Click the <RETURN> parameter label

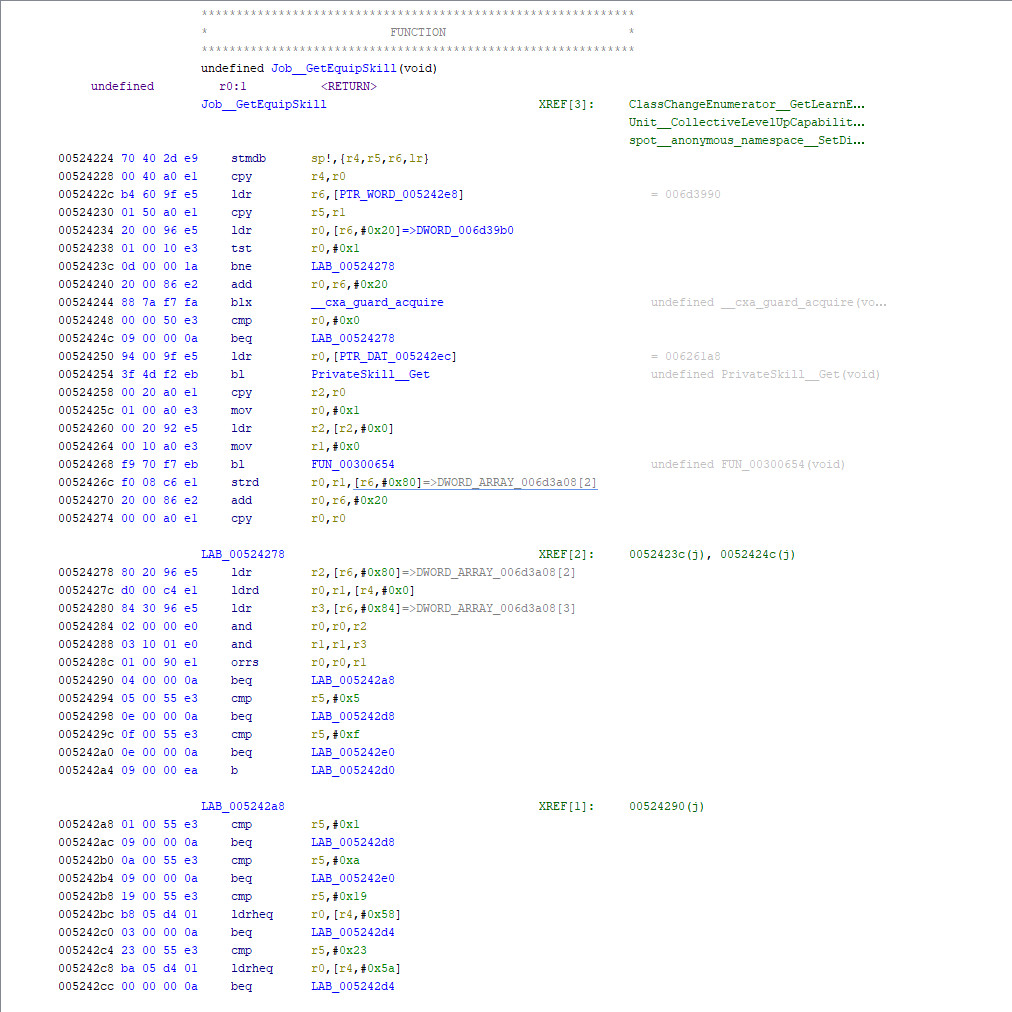(348, 86)
